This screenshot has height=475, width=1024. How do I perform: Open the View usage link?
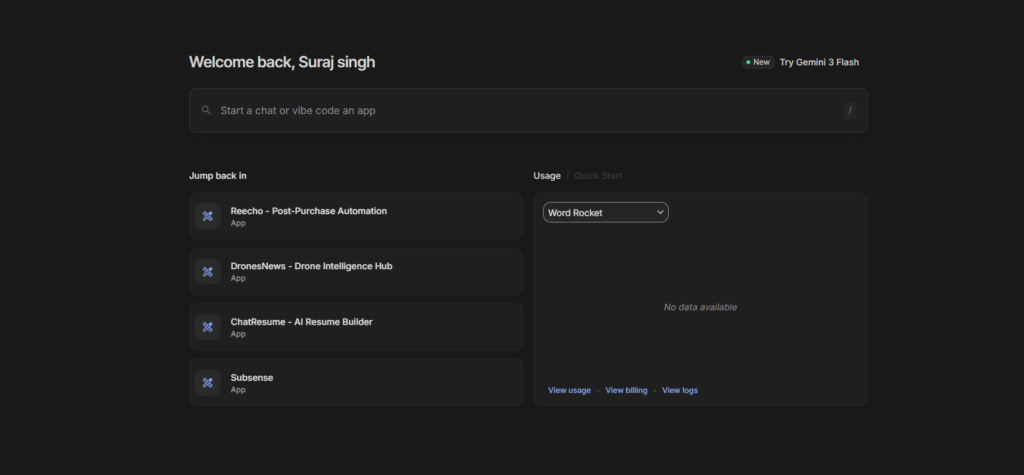click(569, 390)
